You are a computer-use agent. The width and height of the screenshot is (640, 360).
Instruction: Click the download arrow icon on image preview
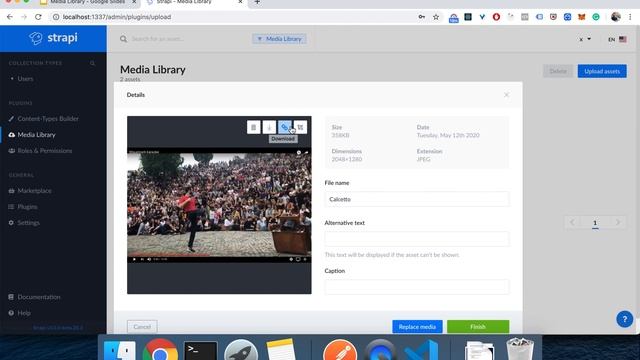269,127
